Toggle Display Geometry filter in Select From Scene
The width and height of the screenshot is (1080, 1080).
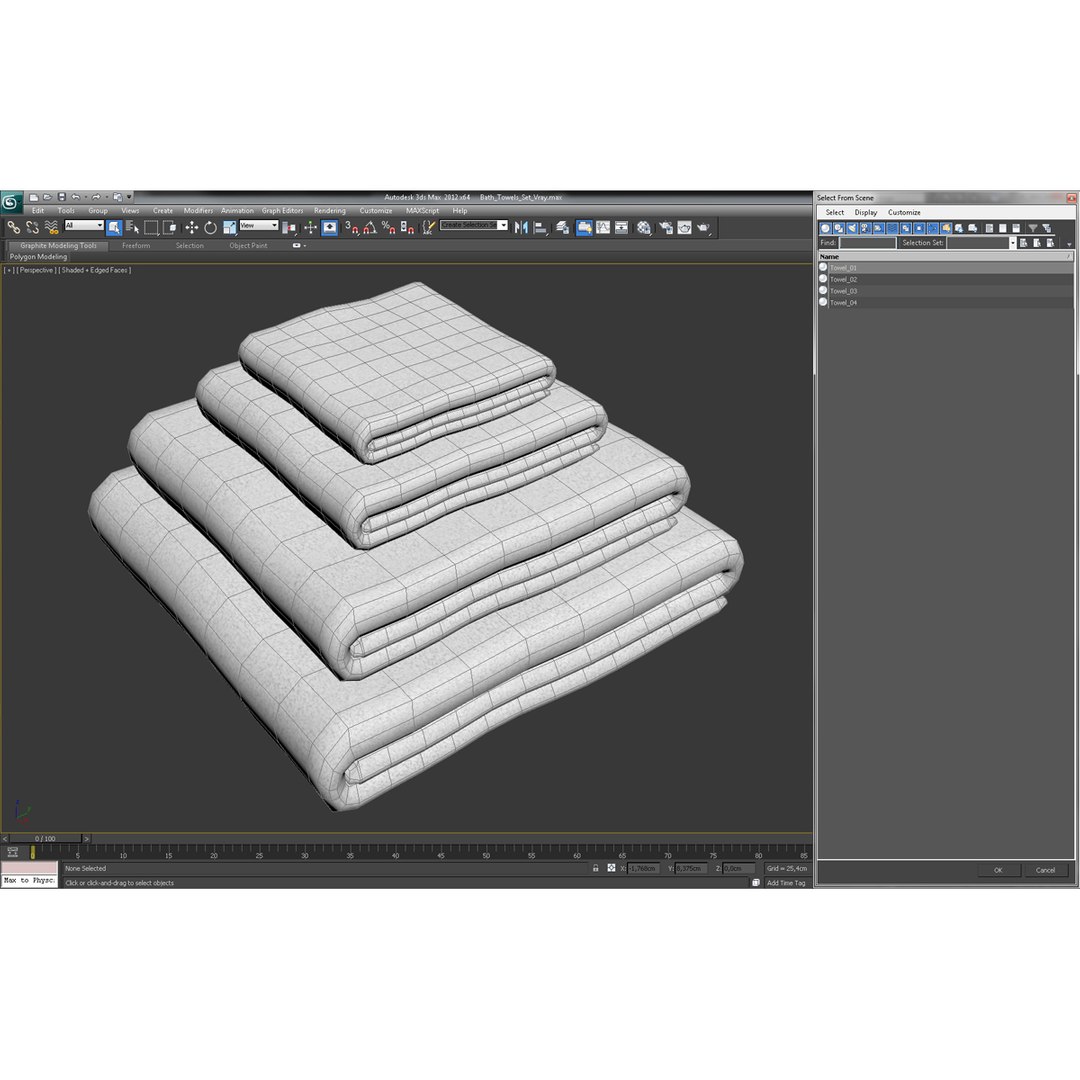click(x=825, y=228)
